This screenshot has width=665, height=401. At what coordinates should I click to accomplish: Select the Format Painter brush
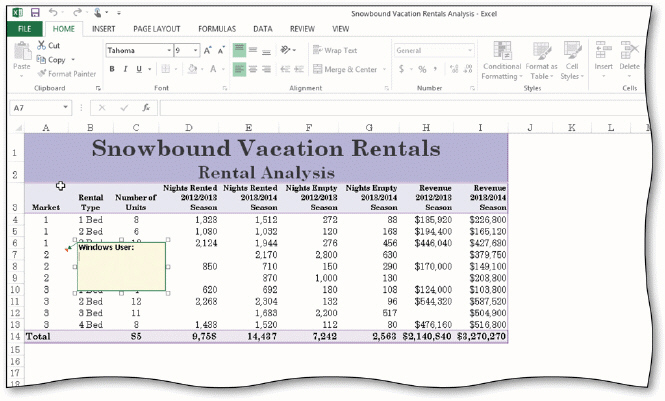coord(42,73)
